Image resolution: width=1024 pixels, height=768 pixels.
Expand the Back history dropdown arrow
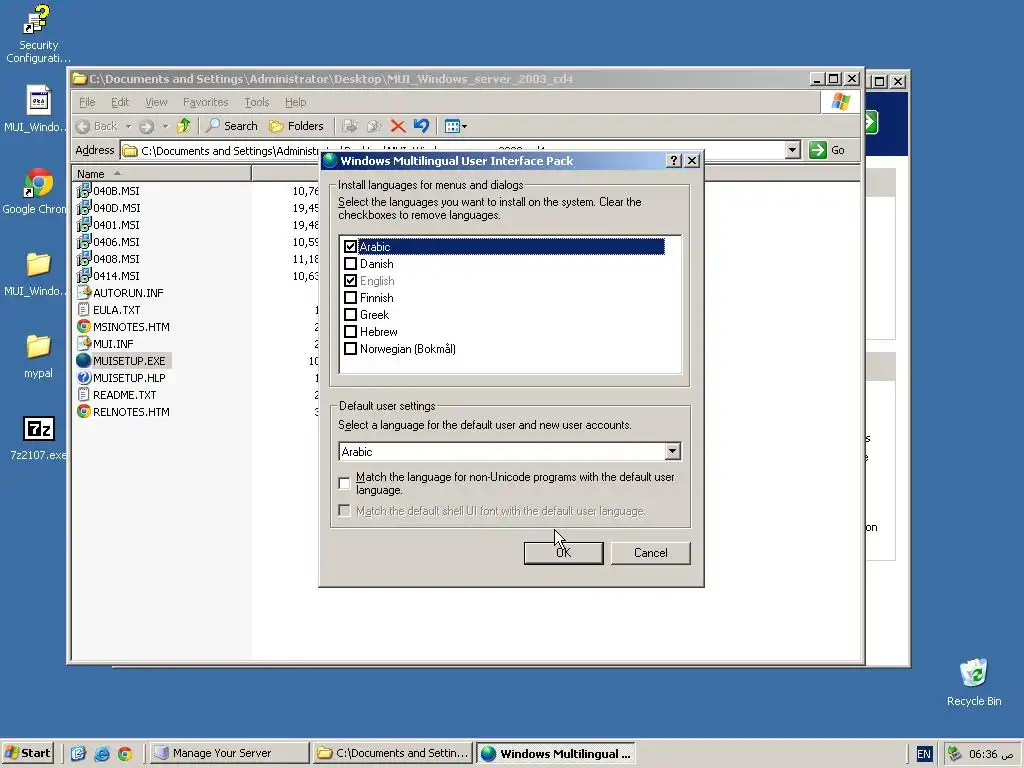tap(129, 126)
